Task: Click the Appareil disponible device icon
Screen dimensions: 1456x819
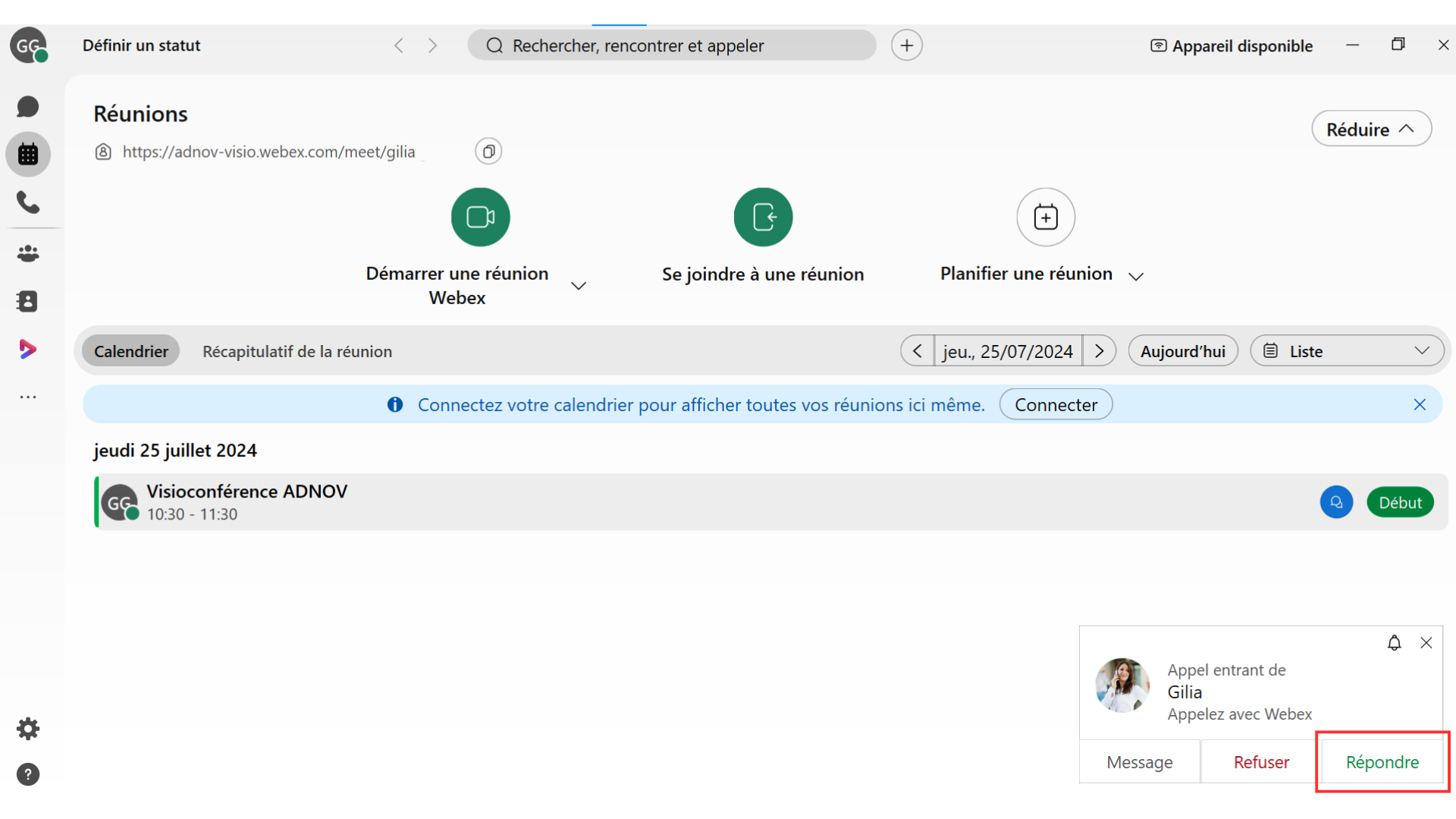Action: pos(1159,45)
